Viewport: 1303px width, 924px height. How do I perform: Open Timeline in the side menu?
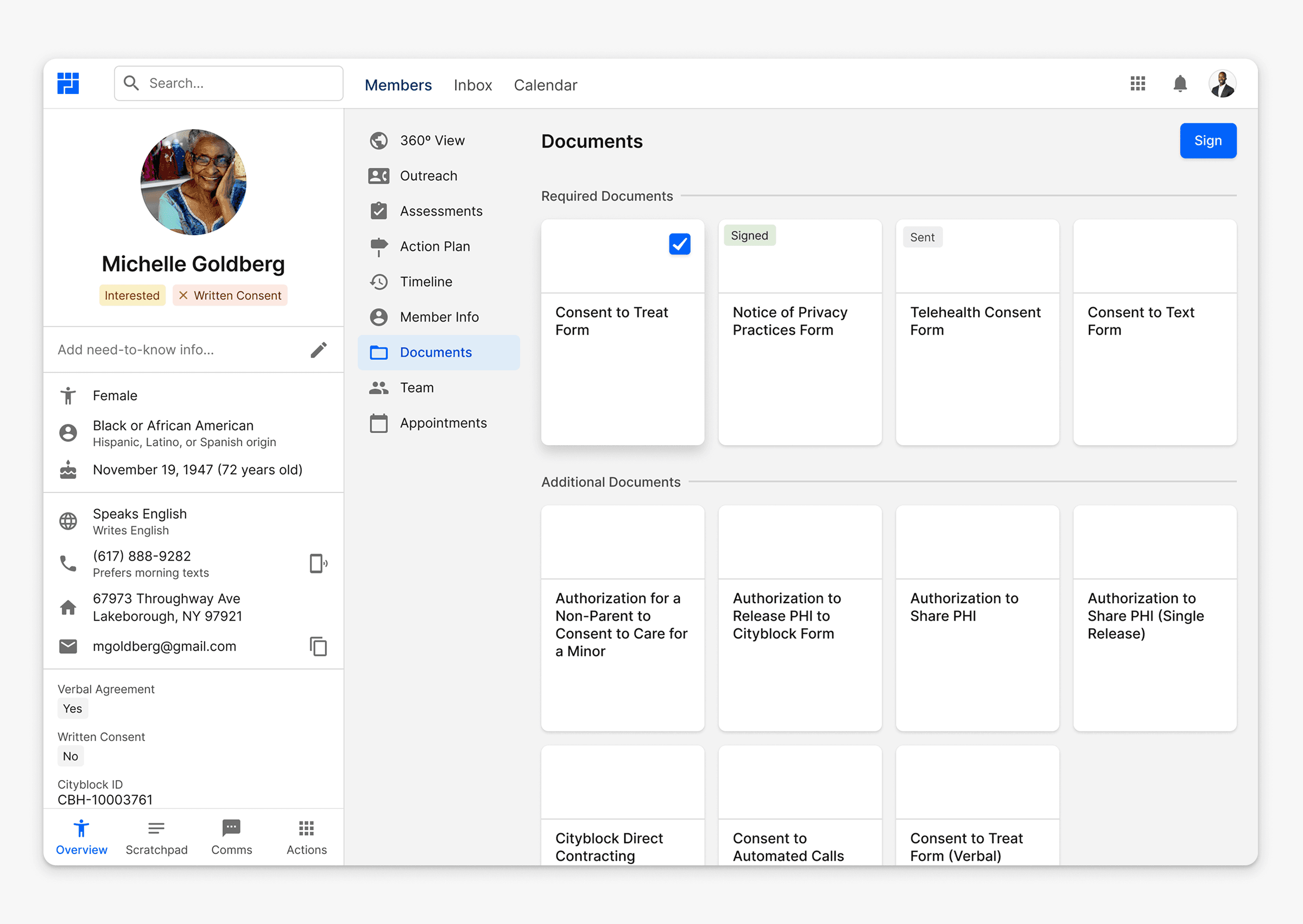tap(426, 282)
